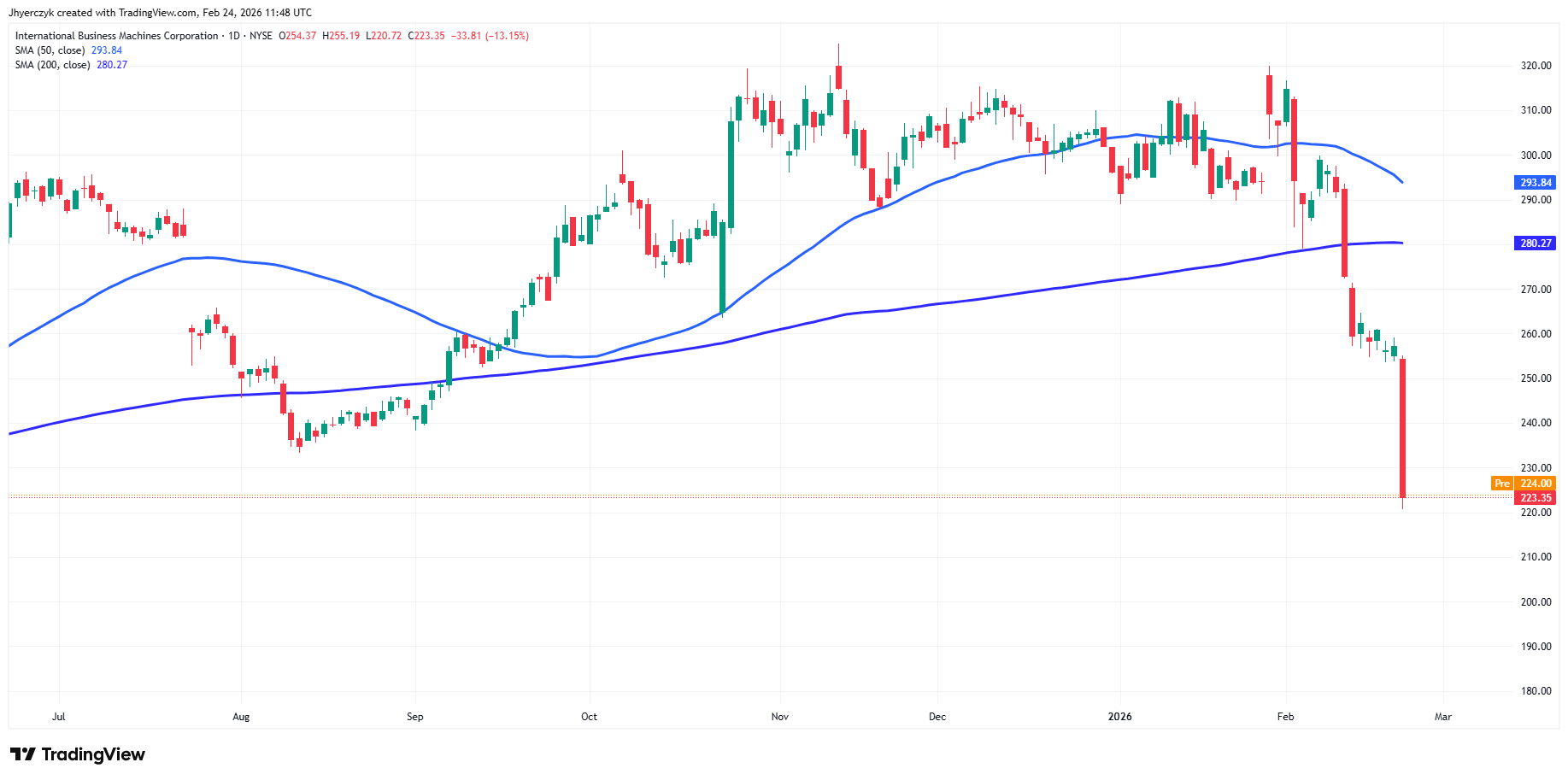Click the TradingView logo

pyautogui.click(x=78, y=754)
